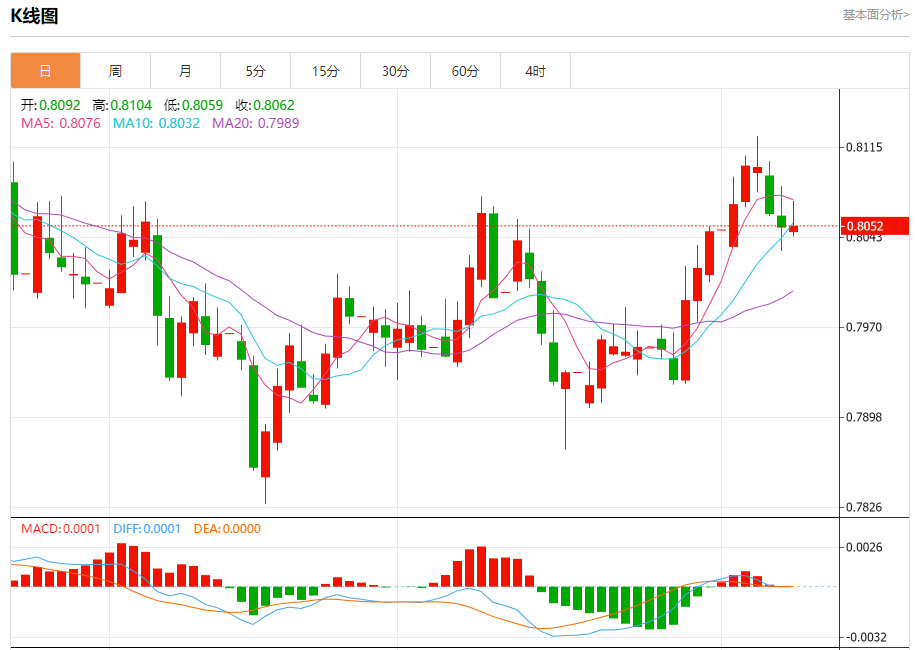Click the DIFF:0.0001 indicator label

pos(147,529)
